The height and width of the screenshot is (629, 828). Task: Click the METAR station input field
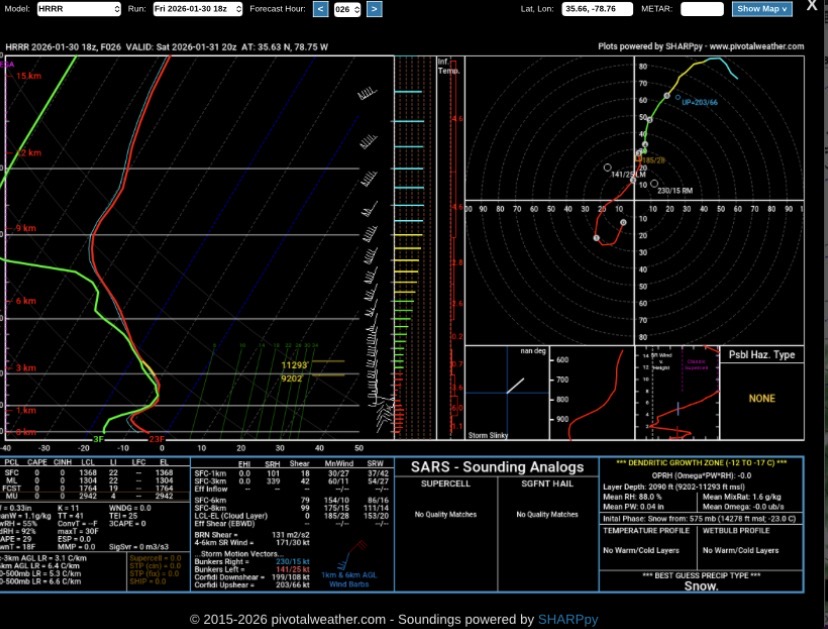[x=701, y=9]
